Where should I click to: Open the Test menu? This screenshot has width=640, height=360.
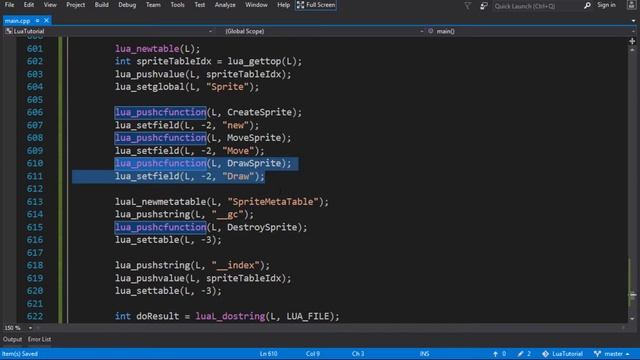[x=200, y=5]
